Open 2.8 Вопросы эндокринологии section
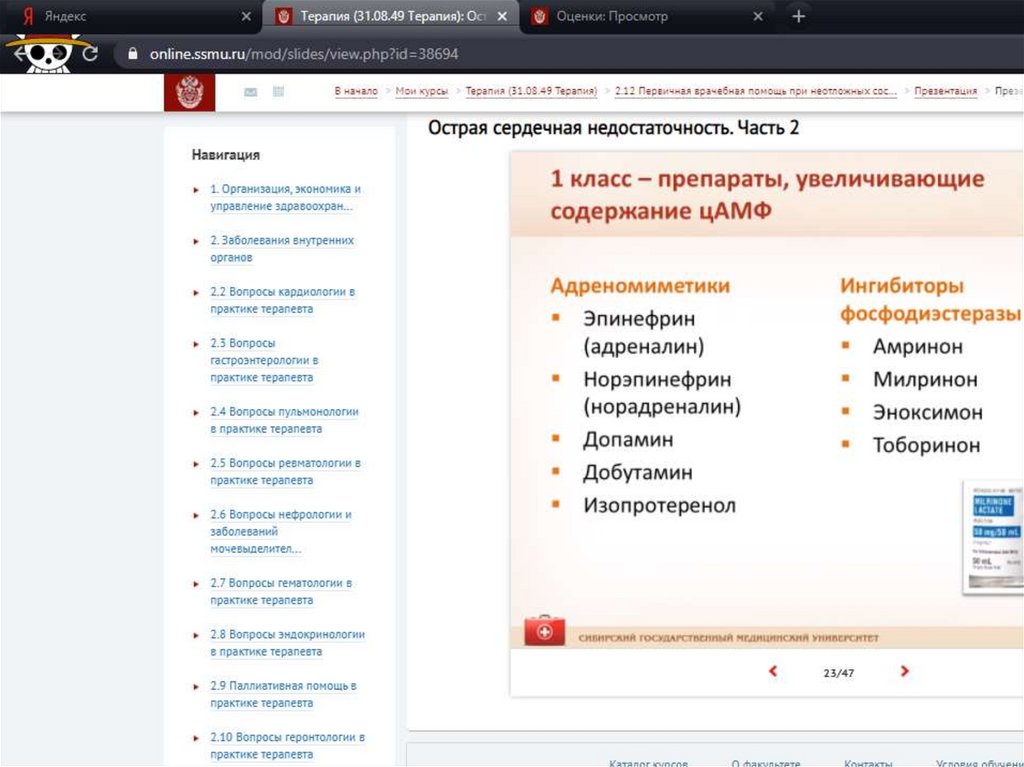This screenshot has width=1024, height=767. (287, 643)
